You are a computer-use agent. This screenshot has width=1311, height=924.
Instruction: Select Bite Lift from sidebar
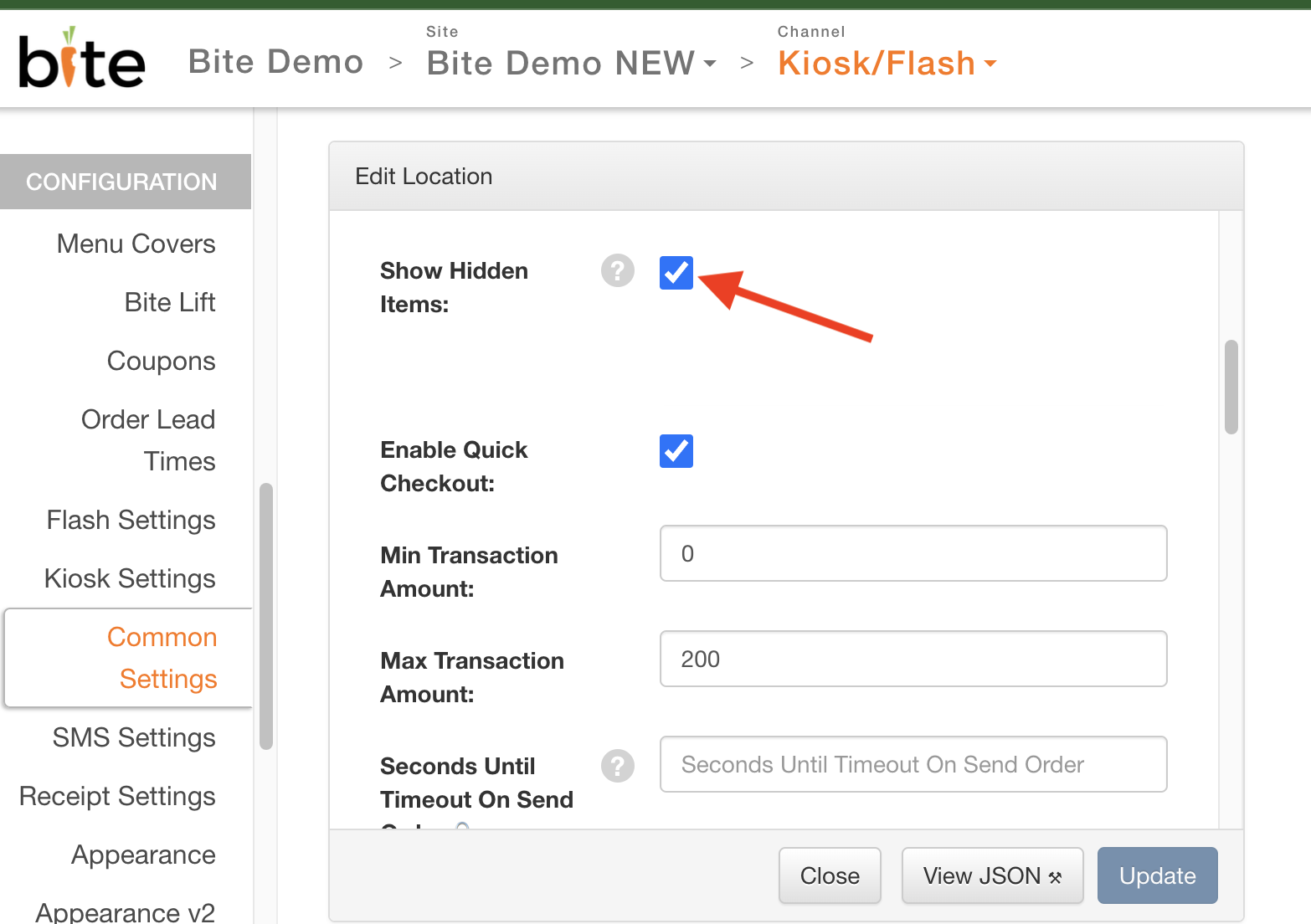pos(169,302)
